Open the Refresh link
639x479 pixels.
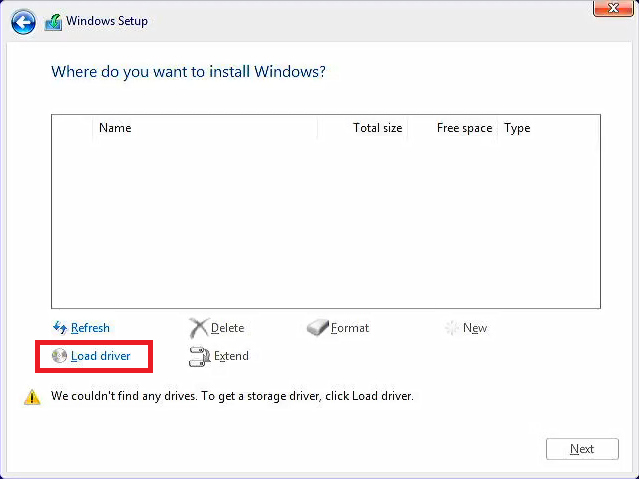[x=90, y=328]
